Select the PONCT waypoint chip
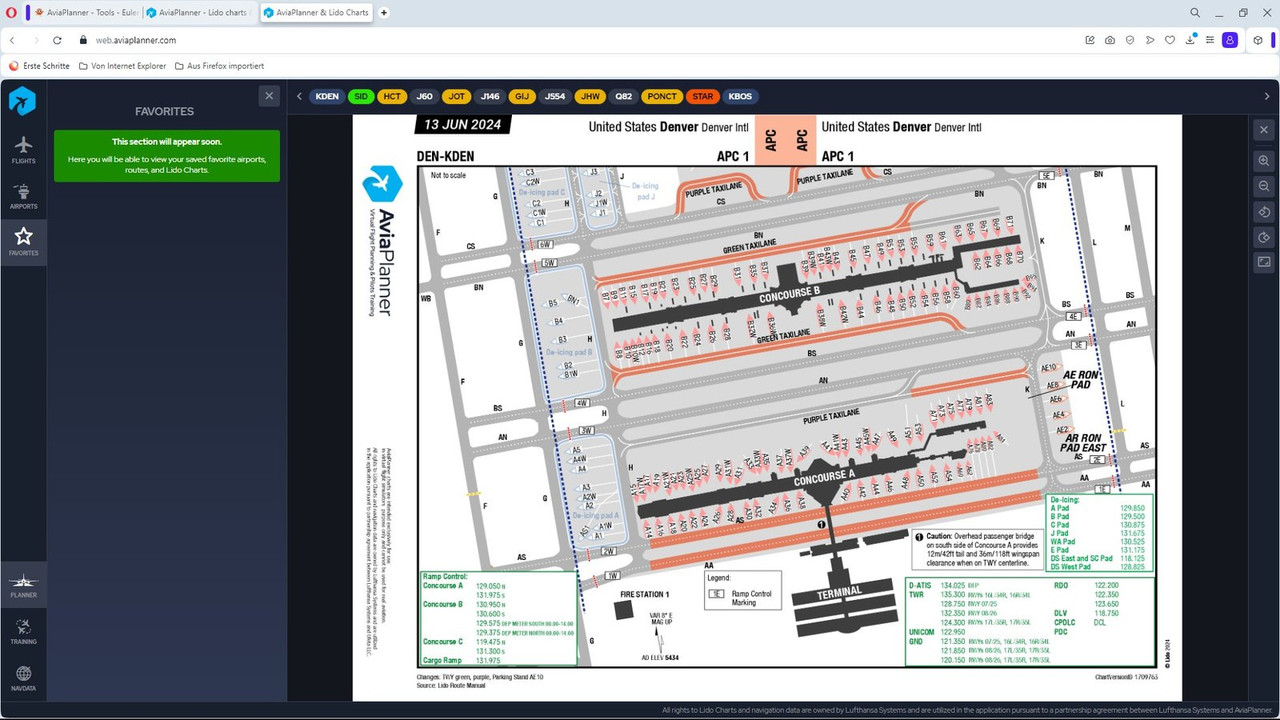Viewport: 1280px width, 720px height. [x=662, y=96]
